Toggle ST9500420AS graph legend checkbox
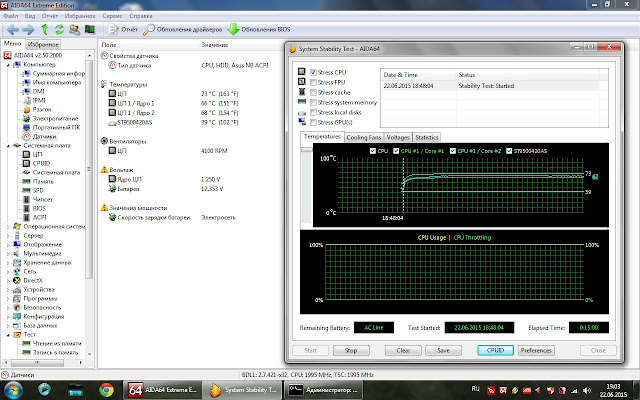Screen dimensions: 640x400 point(509,151)
